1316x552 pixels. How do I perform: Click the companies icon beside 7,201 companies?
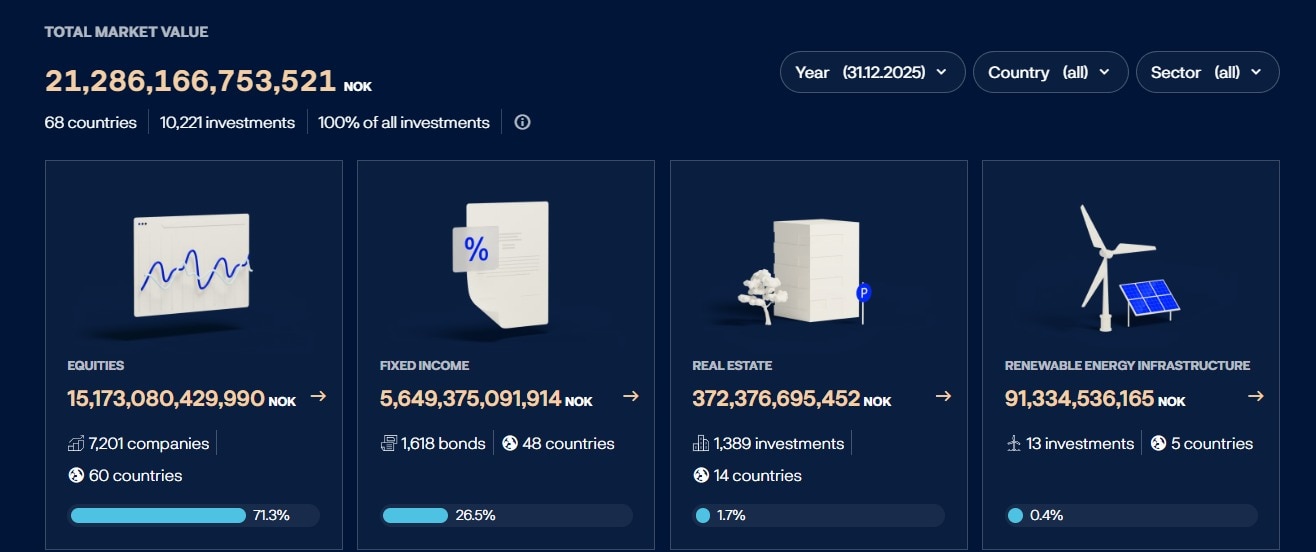coord(76,443)
